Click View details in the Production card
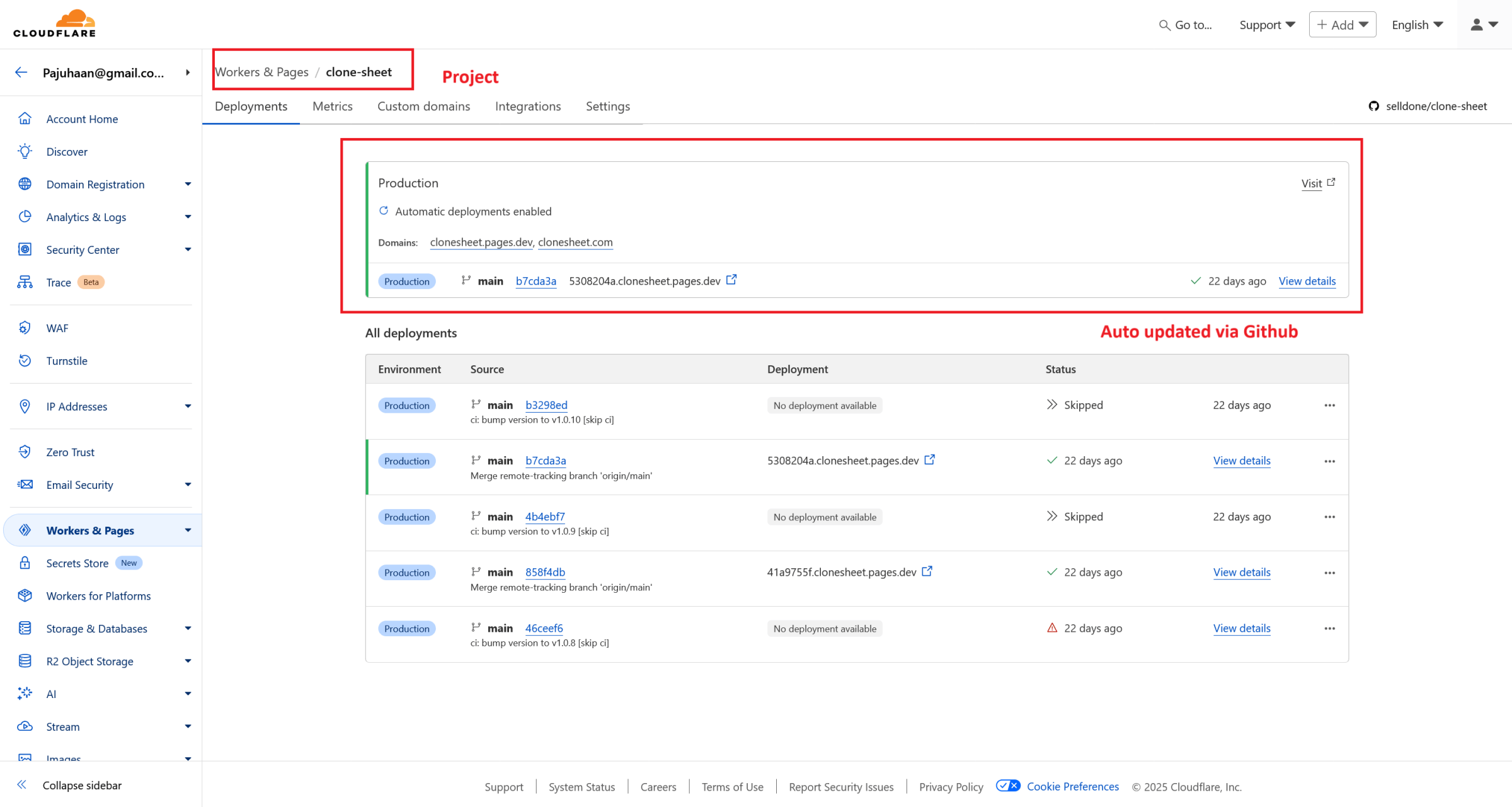This screenshot has height=807, width=1512. (x=1307, y=281)
